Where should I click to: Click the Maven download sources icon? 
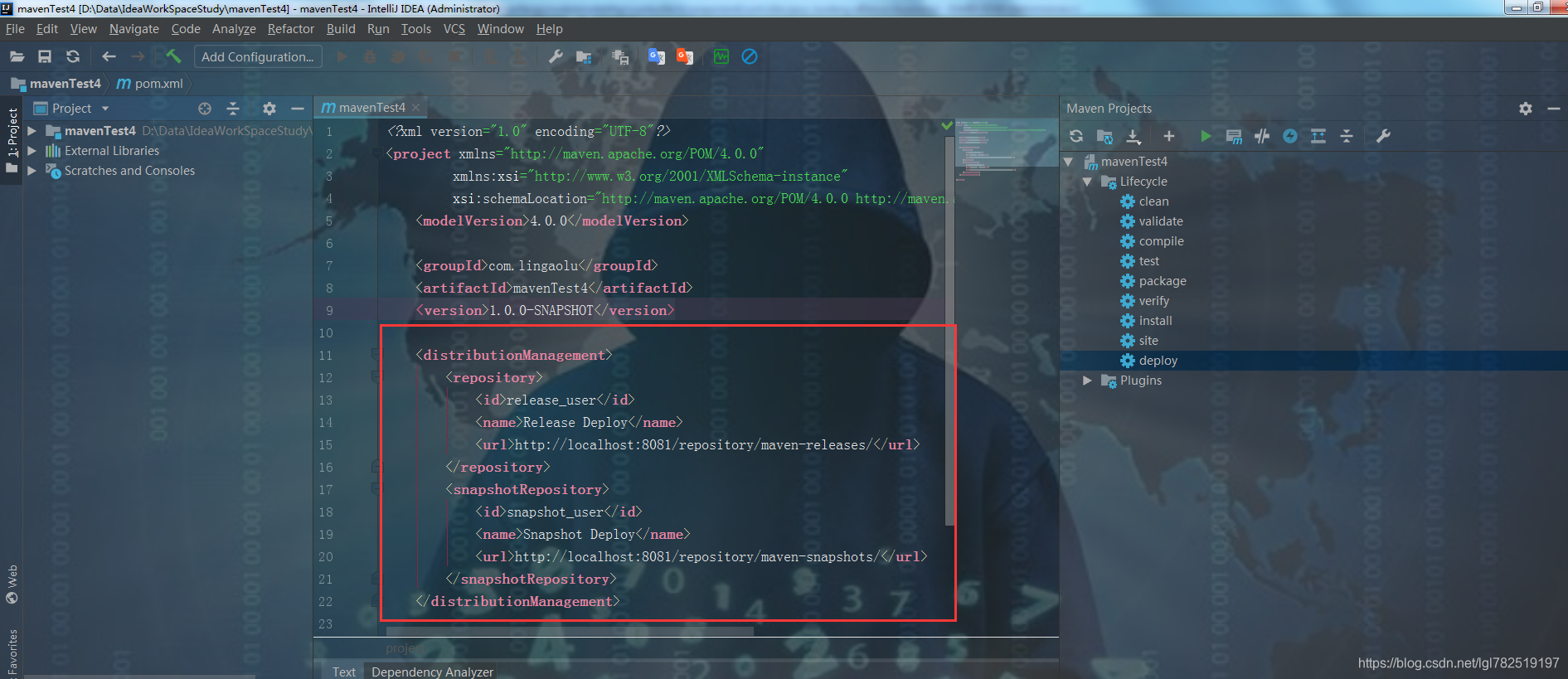[1134, 136]
